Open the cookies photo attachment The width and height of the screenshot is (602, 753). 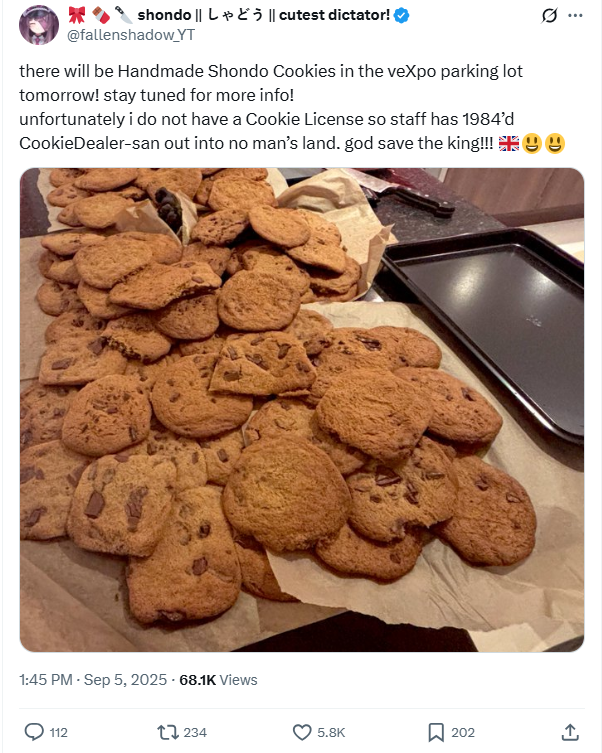302,410
